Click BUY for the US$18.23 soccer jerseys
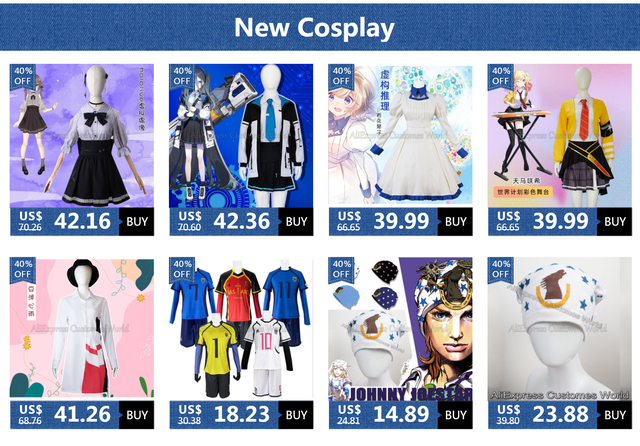 [296, 415]
